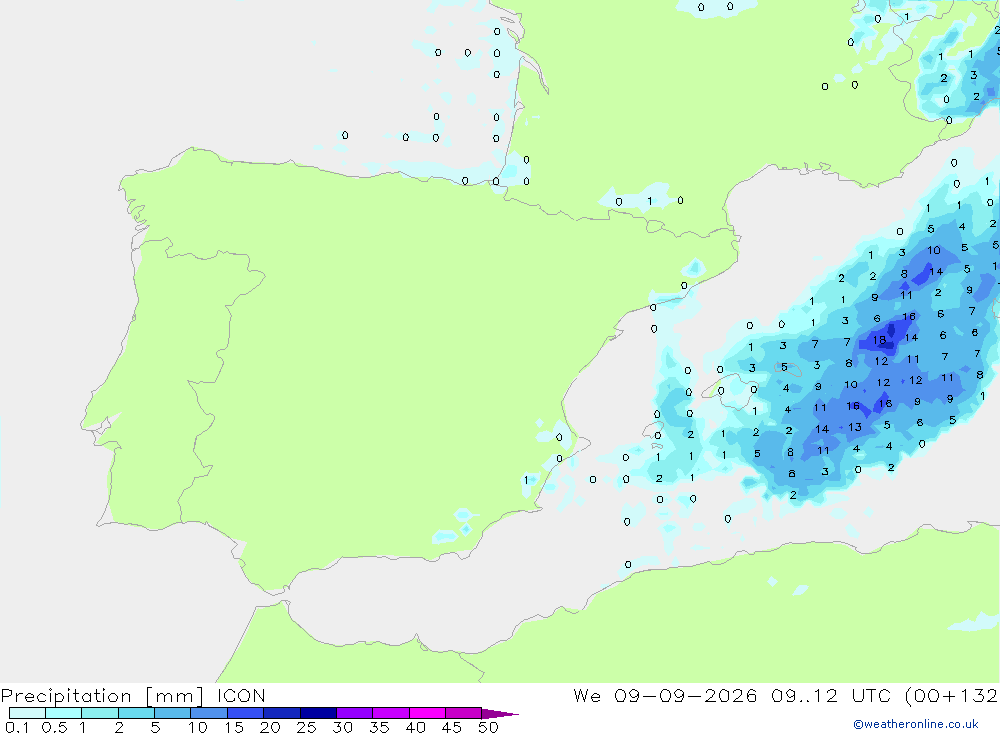Click the weatheronline.co.uk copyright link

pyautogui.click(x=916, y=724)
